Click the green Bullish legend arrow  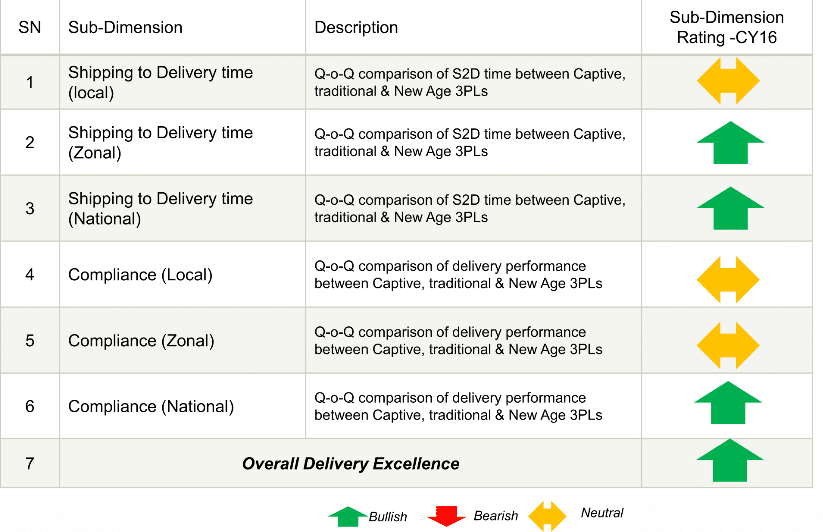[x=347, y=517]
